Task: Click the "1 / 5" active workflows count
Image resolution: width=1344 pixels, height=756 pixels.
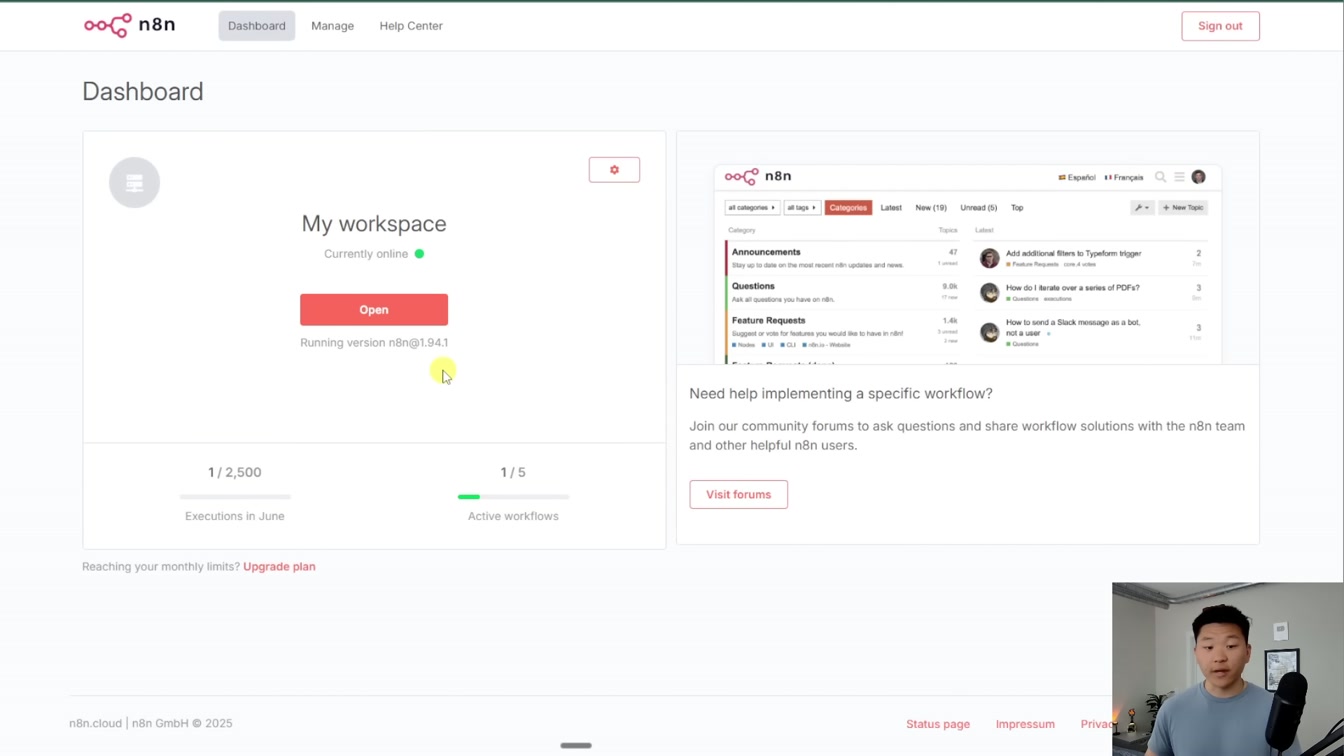Action: [513, 472]
